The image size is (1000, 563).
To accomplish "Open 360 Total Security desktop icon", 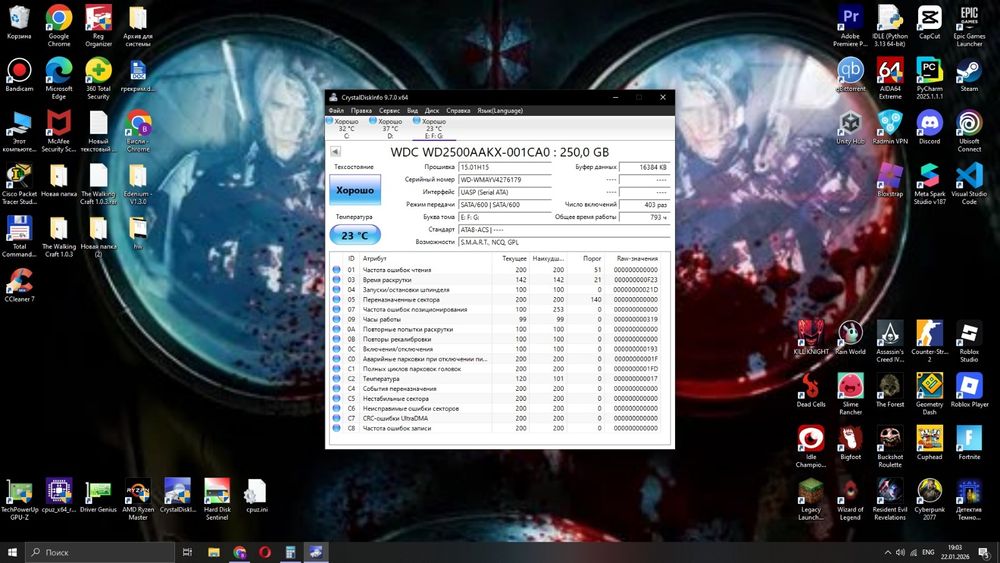I will click(x=98, y=78).
